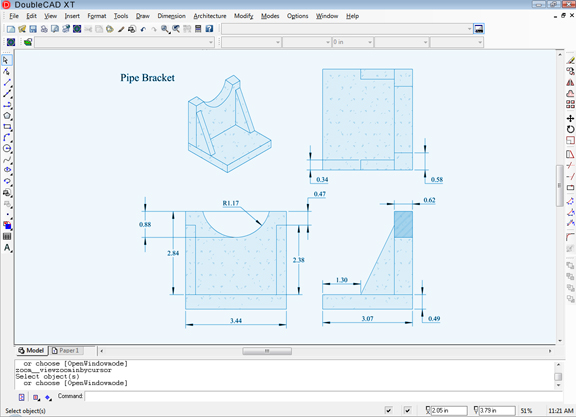This screenshot has width=576, height=417.
Task: Switch to the Paper 1 tab
Action: 66,351
